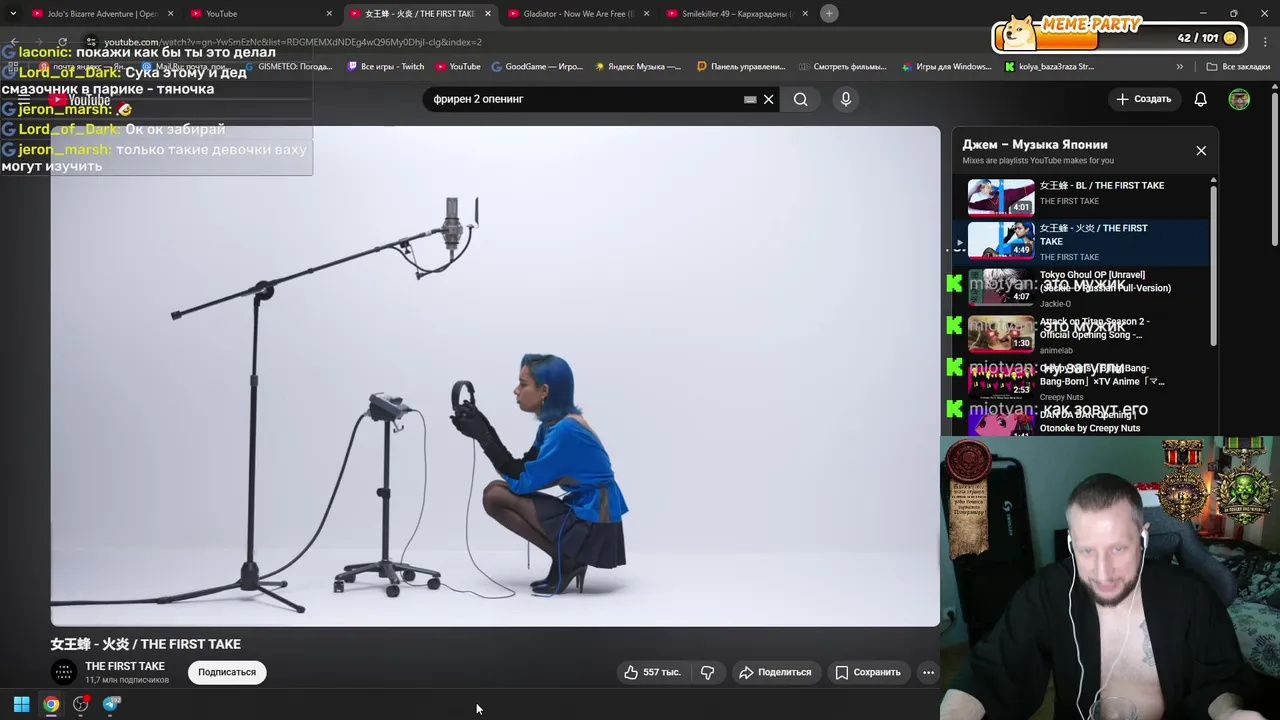
Task: Click the playlist panel scrollbar
Action: (1214, 265)
